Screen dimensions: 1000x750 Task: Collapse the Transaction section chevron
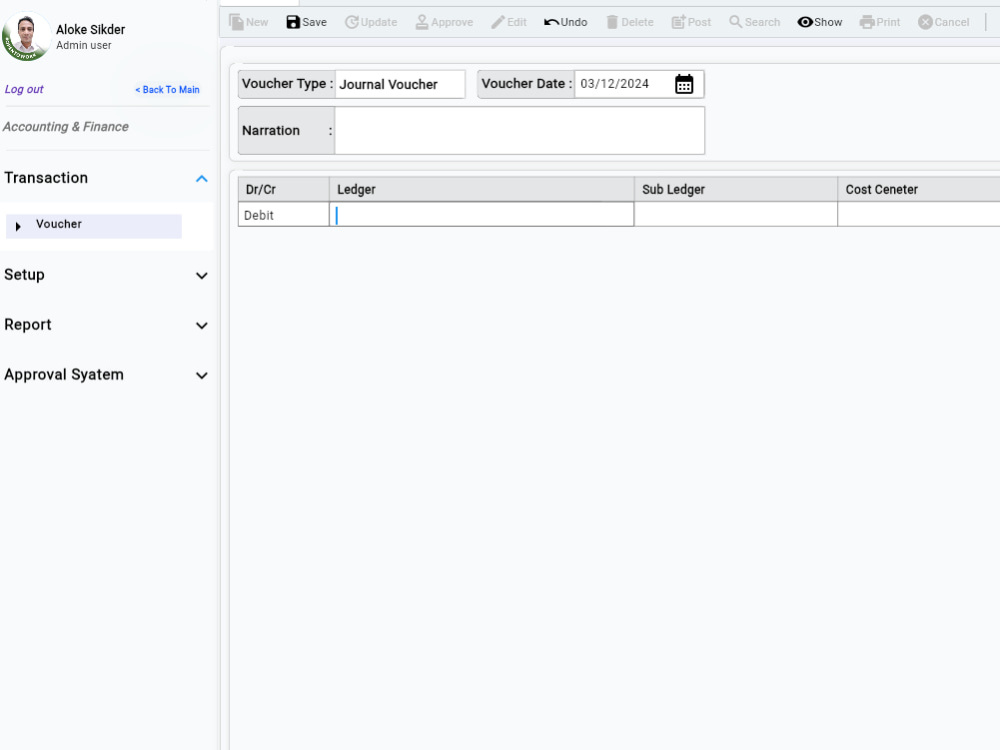click(x=202, y=179)
